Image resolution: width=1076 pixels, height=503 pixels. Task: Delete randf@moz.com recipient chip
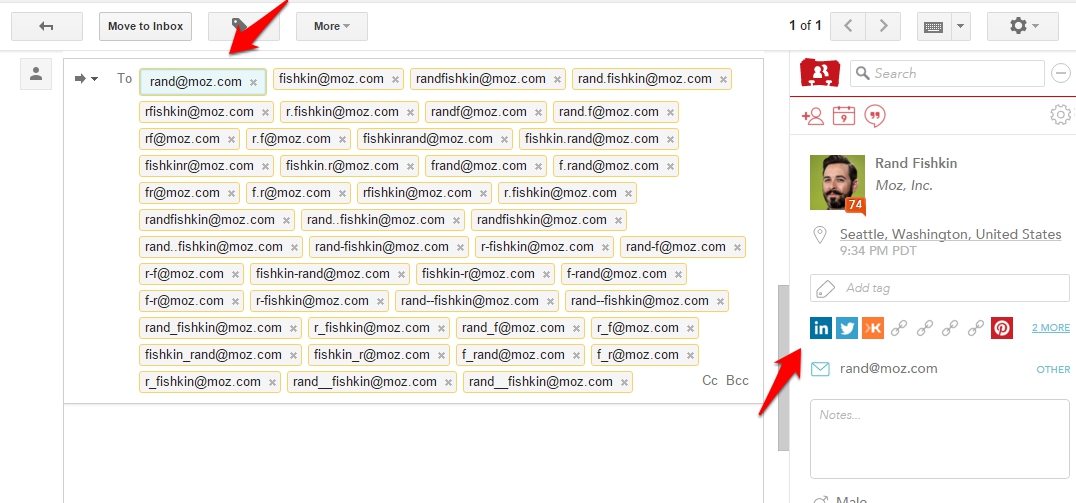[538, 112]
